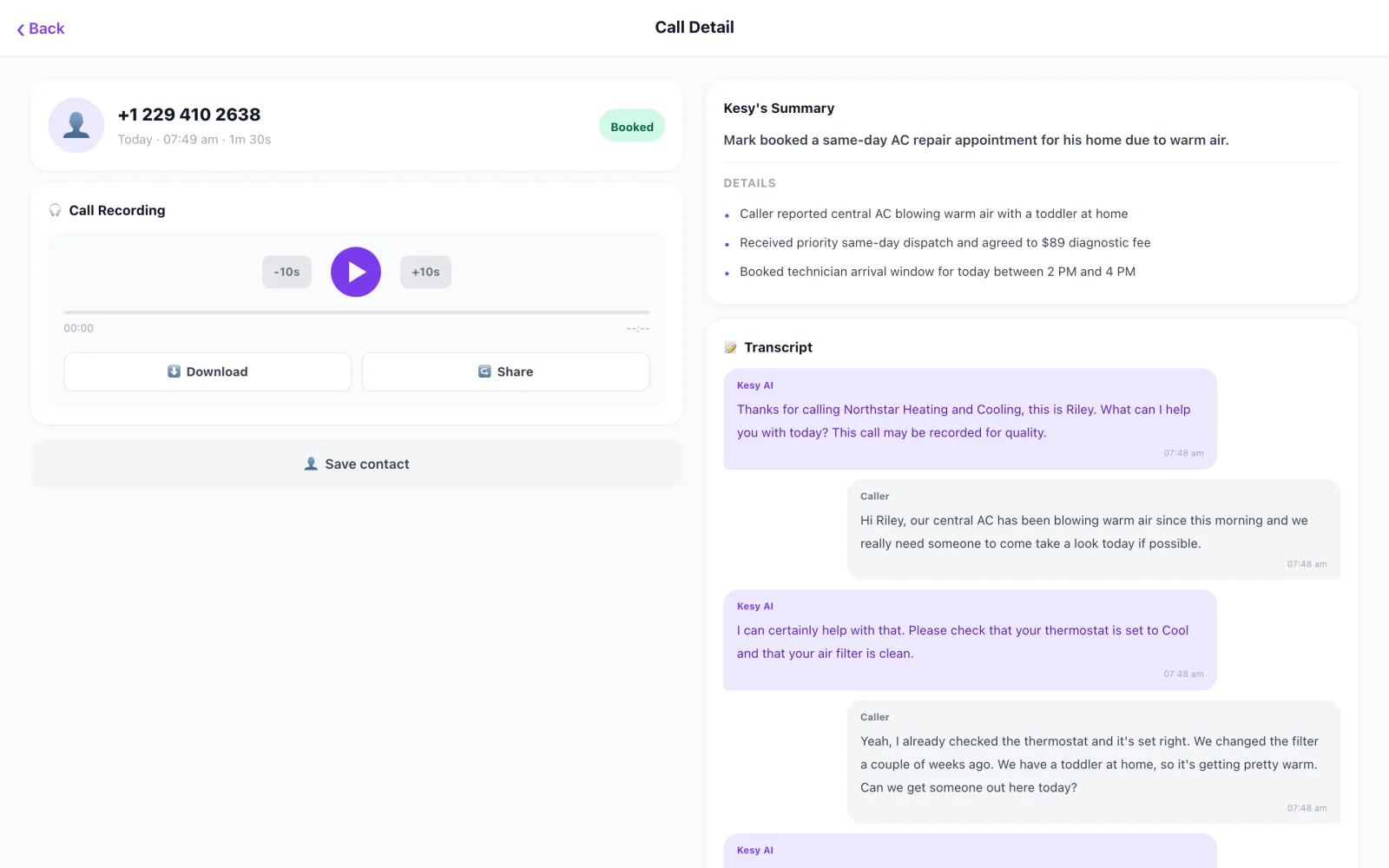Skip forward 10 seconds in recording

tap(425, 272)
